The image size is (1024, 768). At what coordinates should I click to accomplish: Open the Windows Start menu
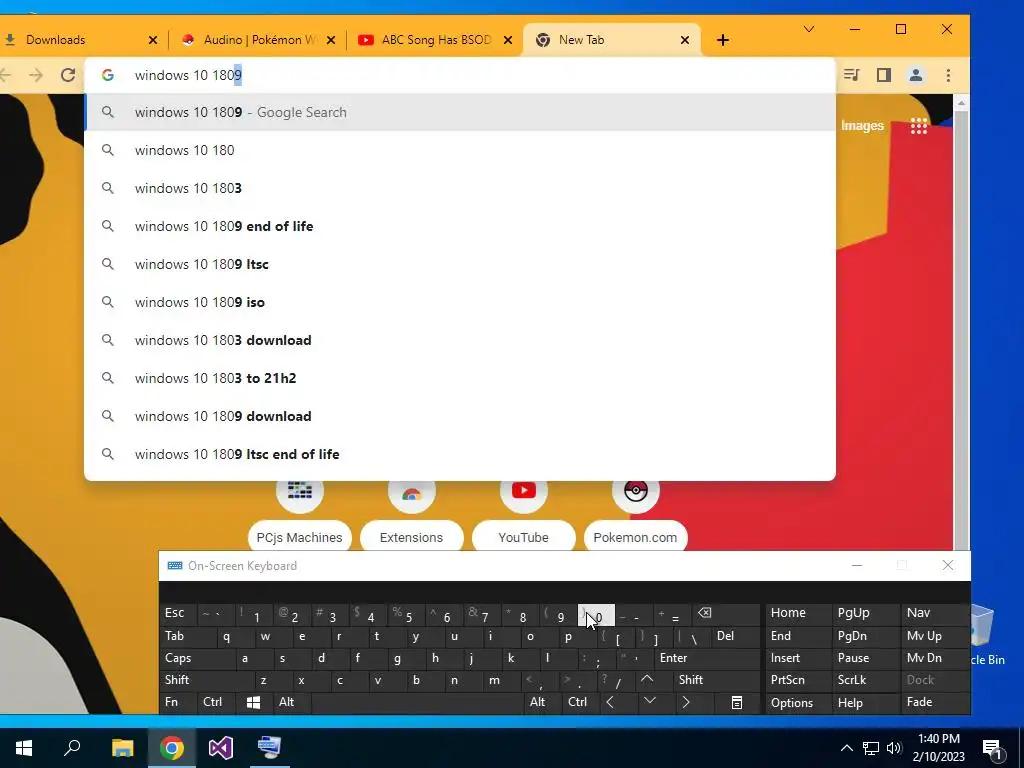[x=24, y=748]
